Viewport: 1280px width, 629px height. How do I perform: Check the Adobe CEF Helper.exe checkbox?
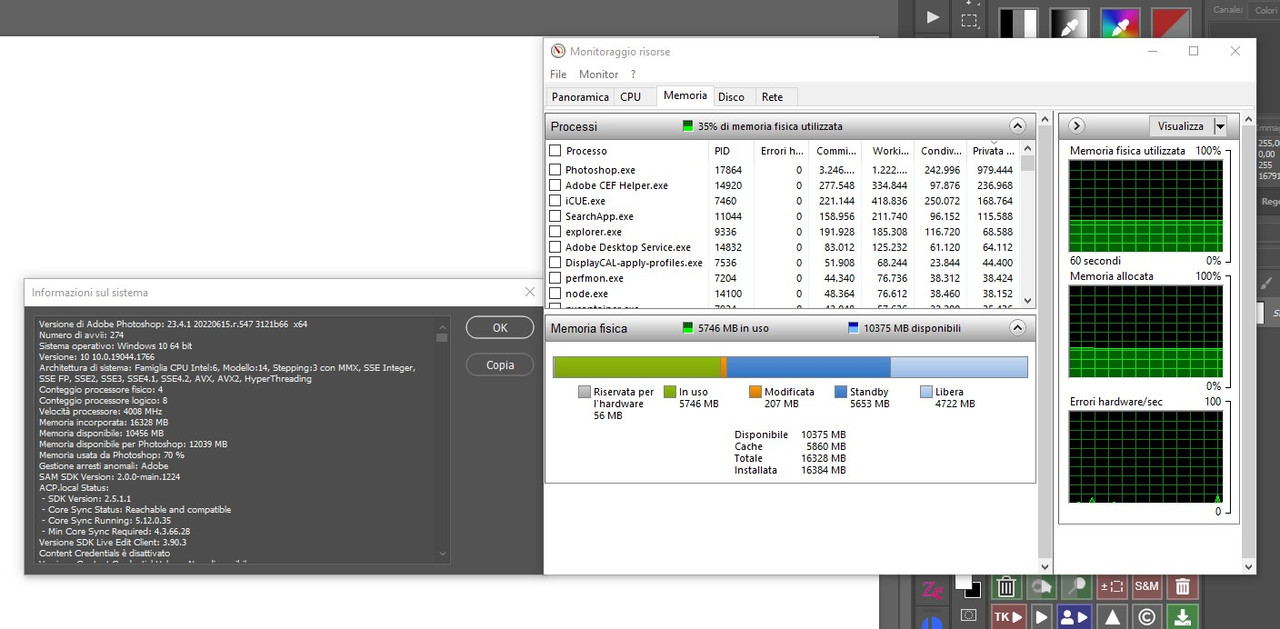pyautogui.click(x=555, y=185)
